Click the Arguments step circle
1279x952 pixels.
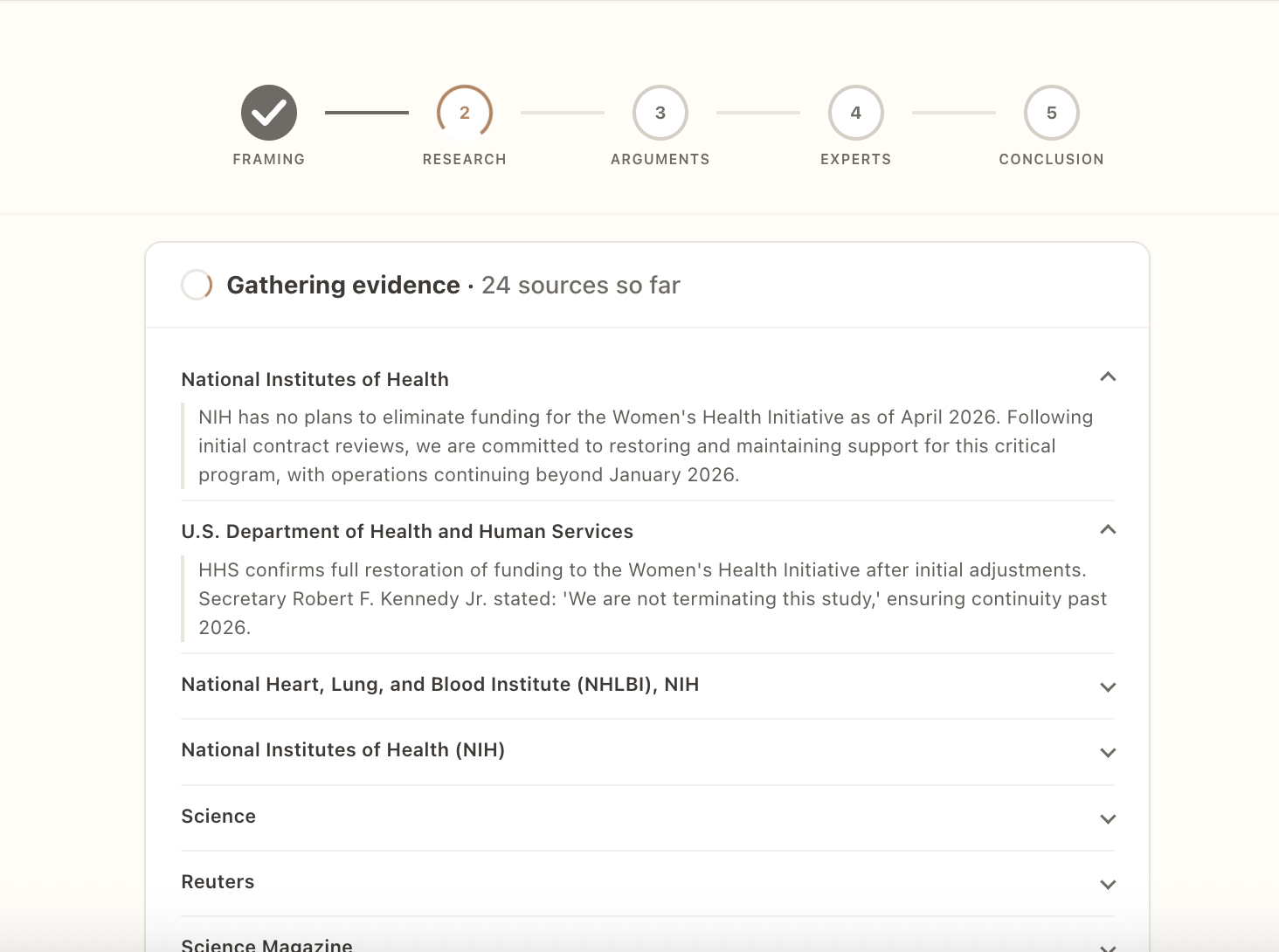(x=660, y=113)
